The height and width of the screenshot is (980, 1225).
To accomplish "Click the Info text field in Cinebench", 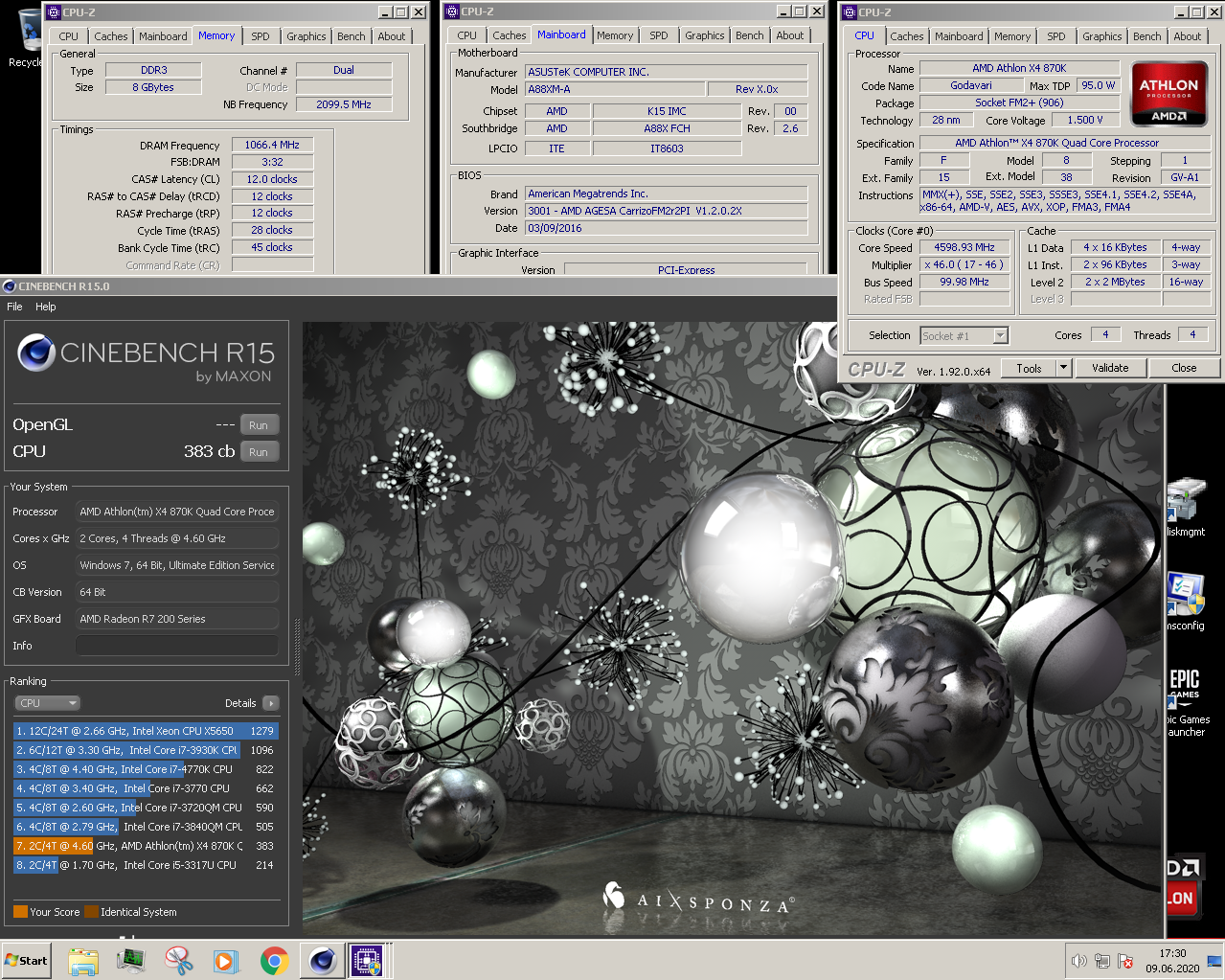I will point(177,646).
